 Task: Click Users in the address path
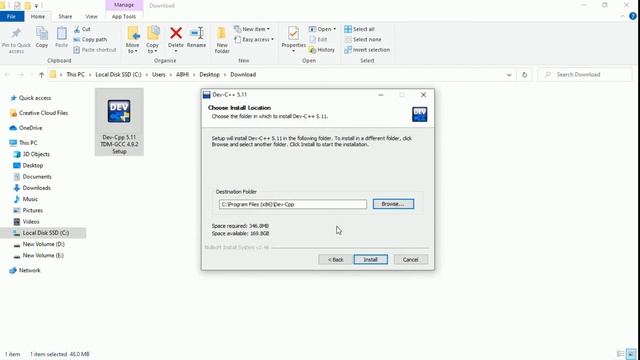(x=159, y=75)
